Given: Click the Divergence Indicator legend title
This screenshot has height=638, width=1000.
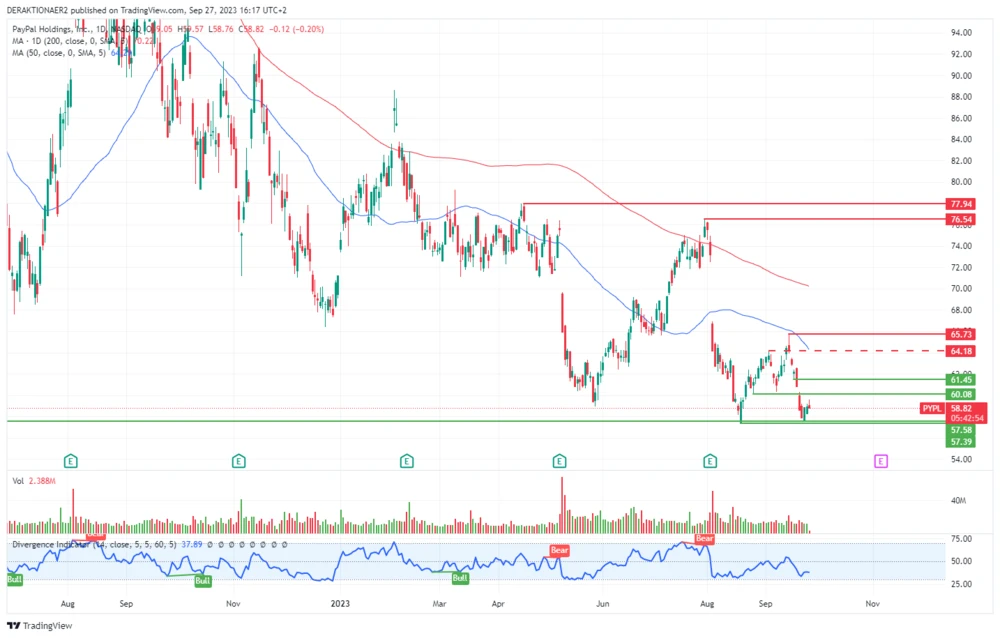Looking at the screenshot, I should (x=50, y=544).
